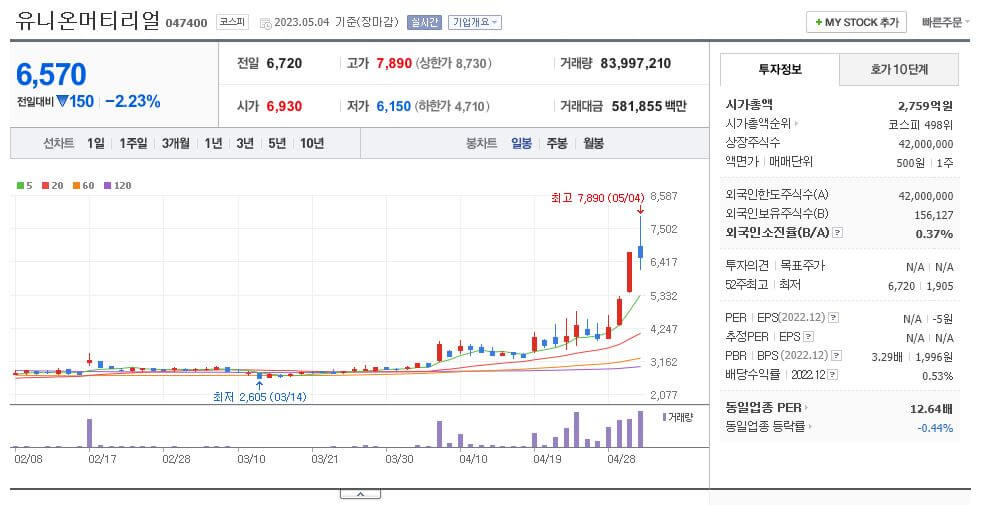Click the 동일업종 등락률 value -0.44%

click(x=935, y=428)
